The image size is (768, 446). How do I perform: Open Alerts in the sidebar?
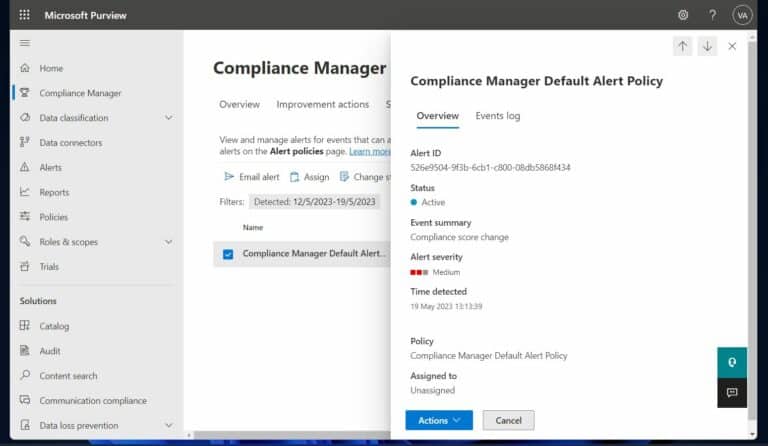[50, 167]
